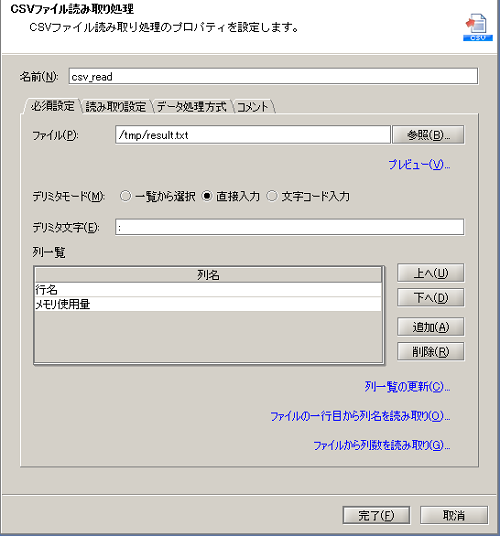Focus the 名前 field containing csv_read
Screen dimensions: 500x536
pyautogui.click(x=273, y=76)
